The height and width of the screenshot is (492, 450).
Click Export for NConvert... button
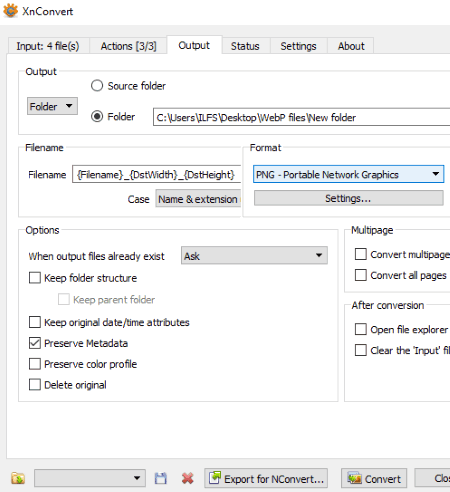pos(266,478)
